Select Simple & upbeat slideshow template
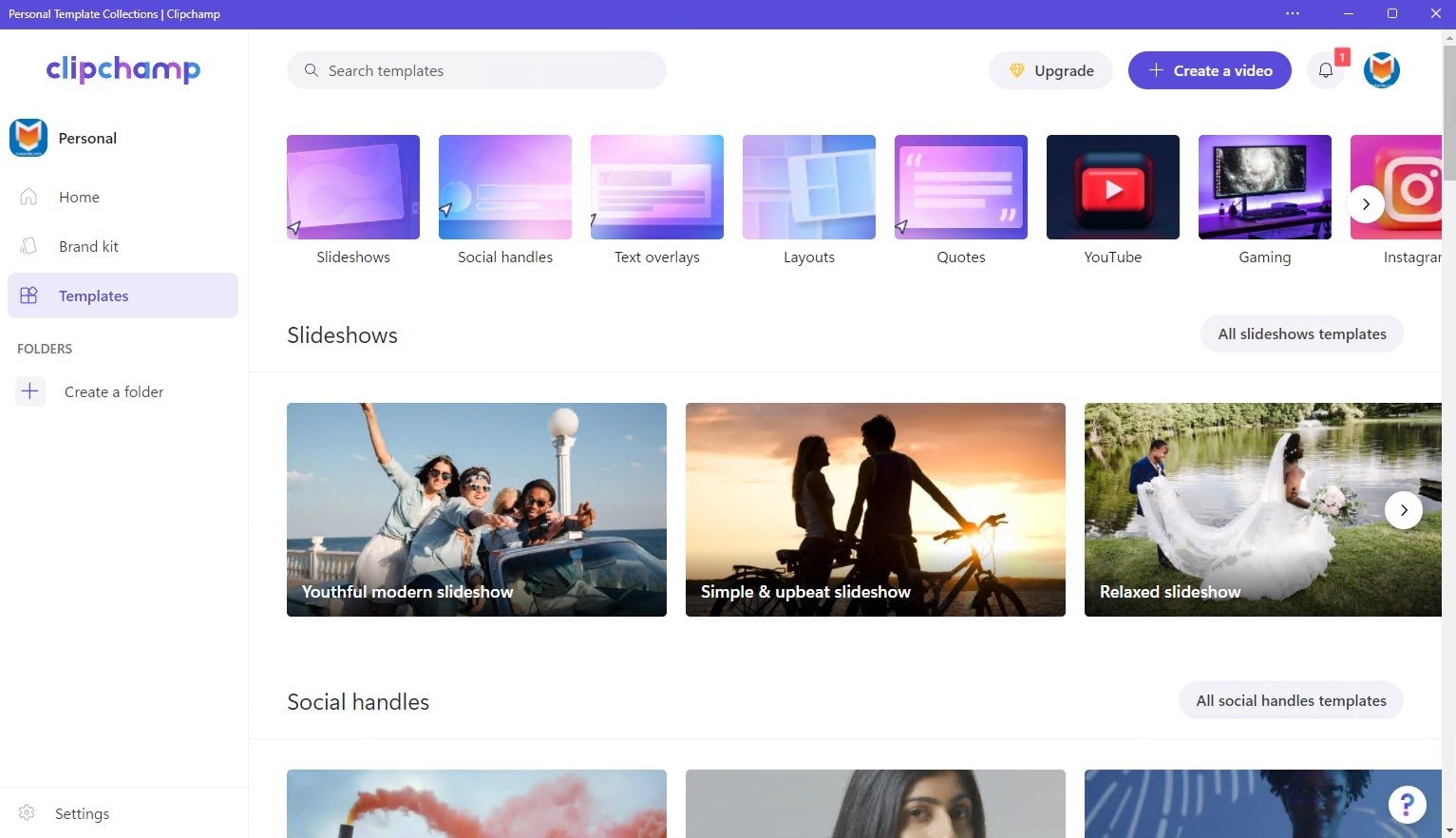Screen dimensions: 1456x838 click(x=876, y=509)
